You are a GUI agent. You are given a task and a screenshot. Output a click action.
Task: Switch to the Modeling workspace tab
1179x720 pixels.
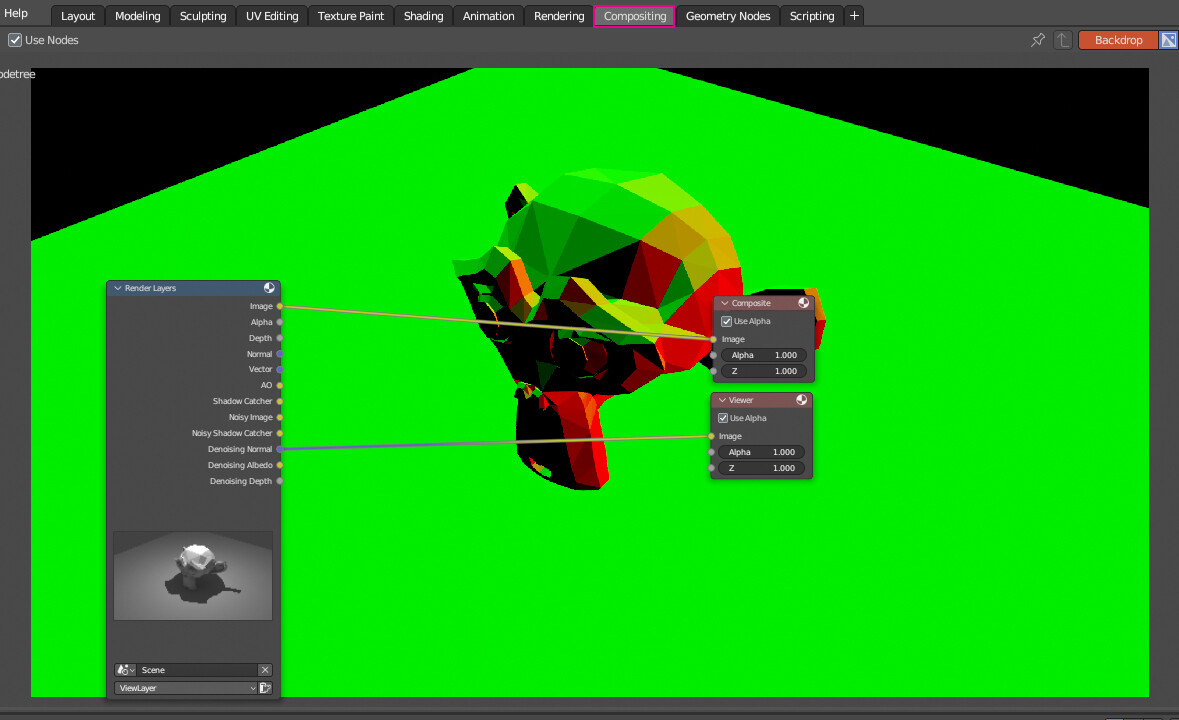[x=138, y=16]
